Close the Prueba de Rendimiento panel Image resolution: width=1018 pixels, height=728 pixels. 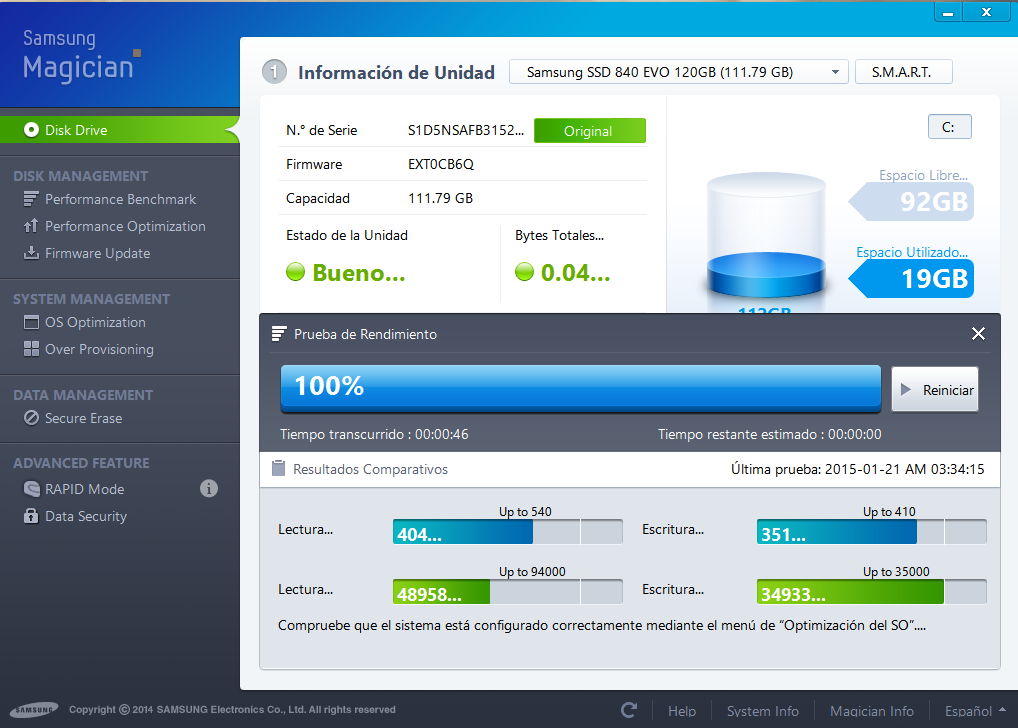click(x=978, y=334)
